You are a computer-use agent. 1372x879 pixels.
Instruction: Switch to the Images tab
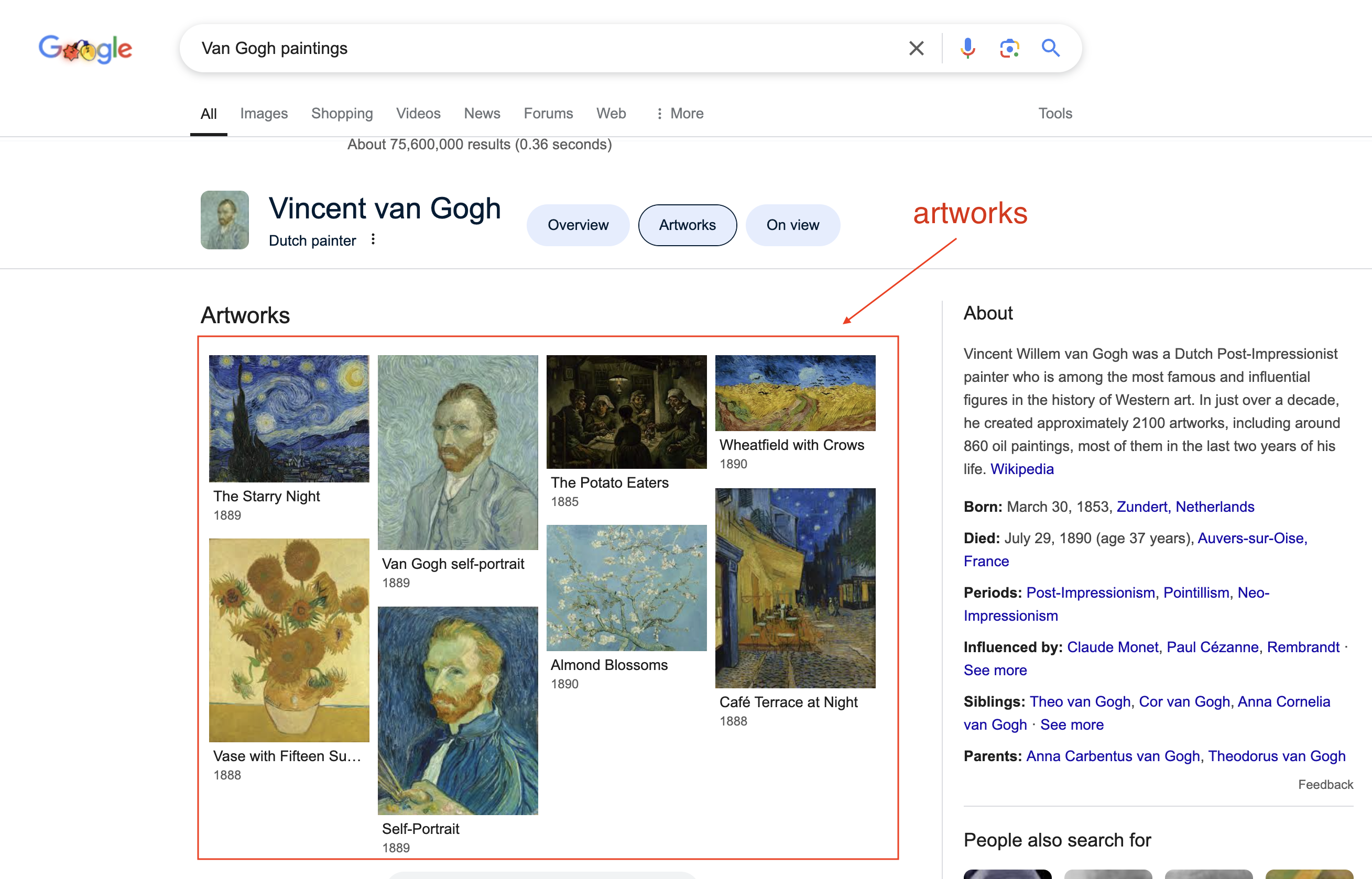[x=264, y=114]
